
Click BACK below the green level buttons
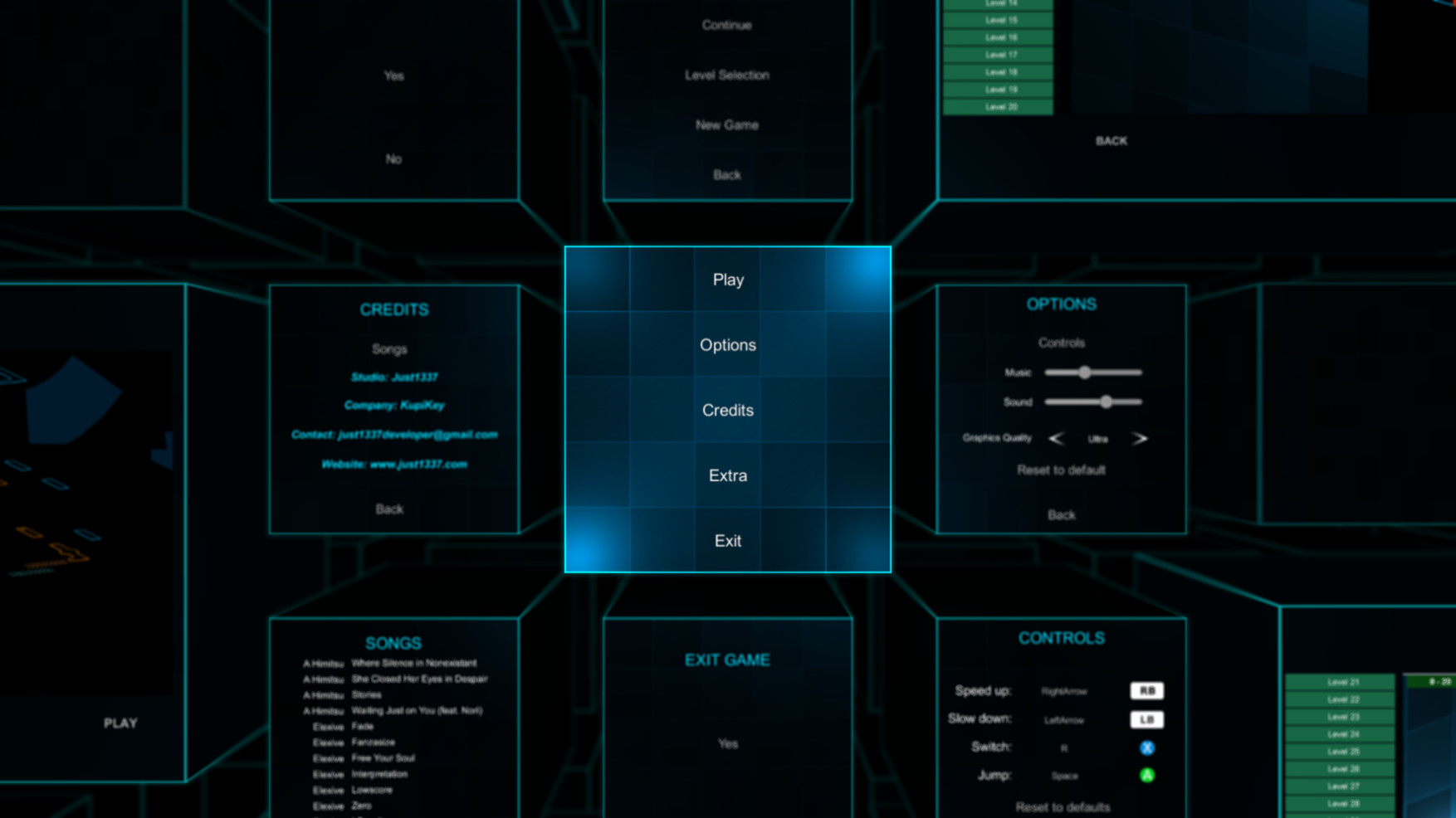click(x=1111, y=141)
